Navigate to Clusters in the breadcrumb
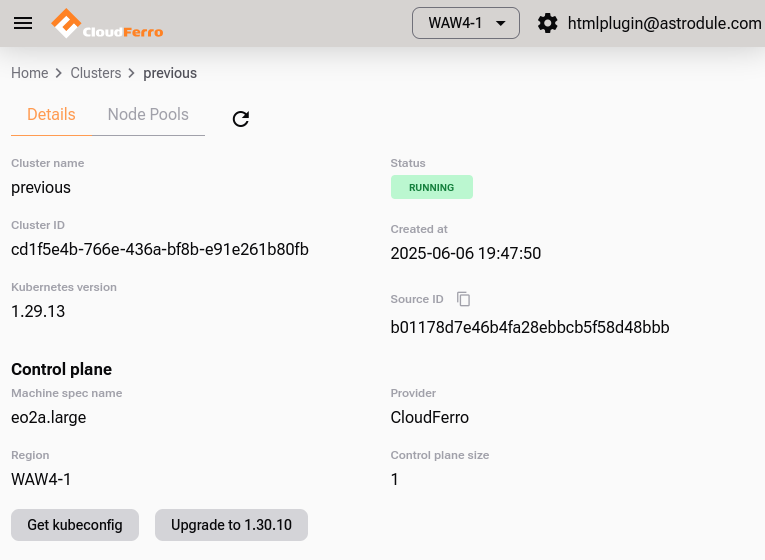This screenshot has width=765, height=560. coord(95,73)
